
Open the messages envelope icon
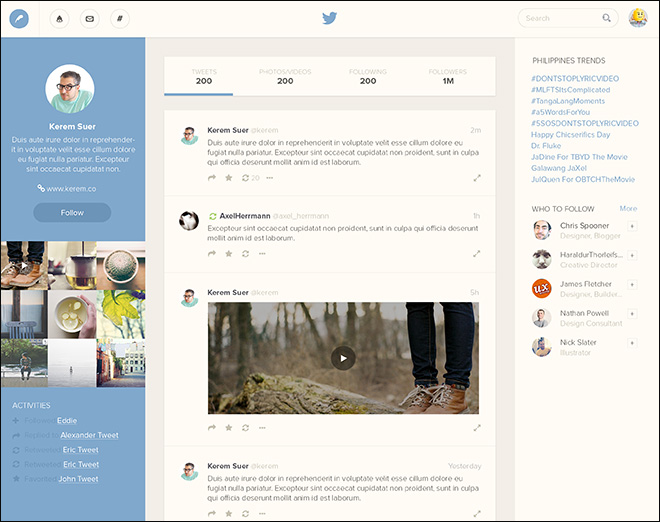[x=90, y=19]
